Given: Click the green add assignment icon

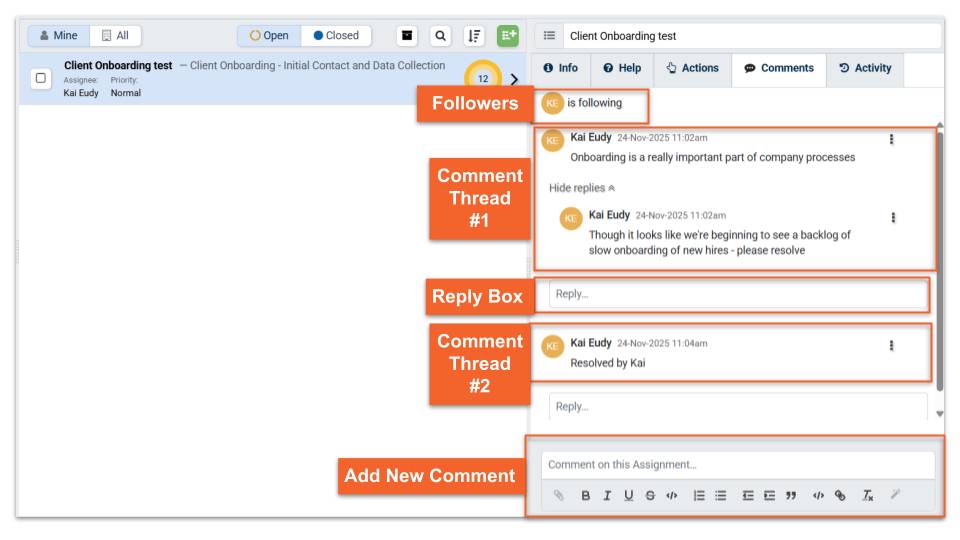Looking at the screenshot, I should point(508,36).
